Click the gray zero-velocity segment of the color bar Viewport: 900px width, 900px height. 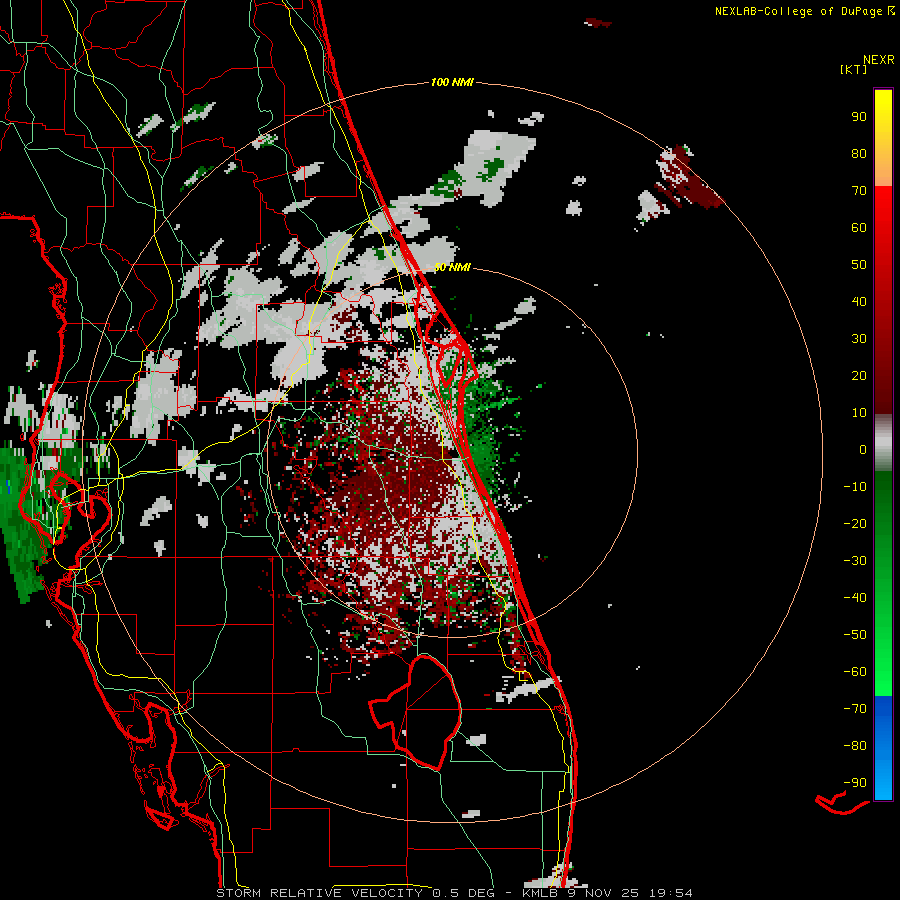[x=883, y=443]
